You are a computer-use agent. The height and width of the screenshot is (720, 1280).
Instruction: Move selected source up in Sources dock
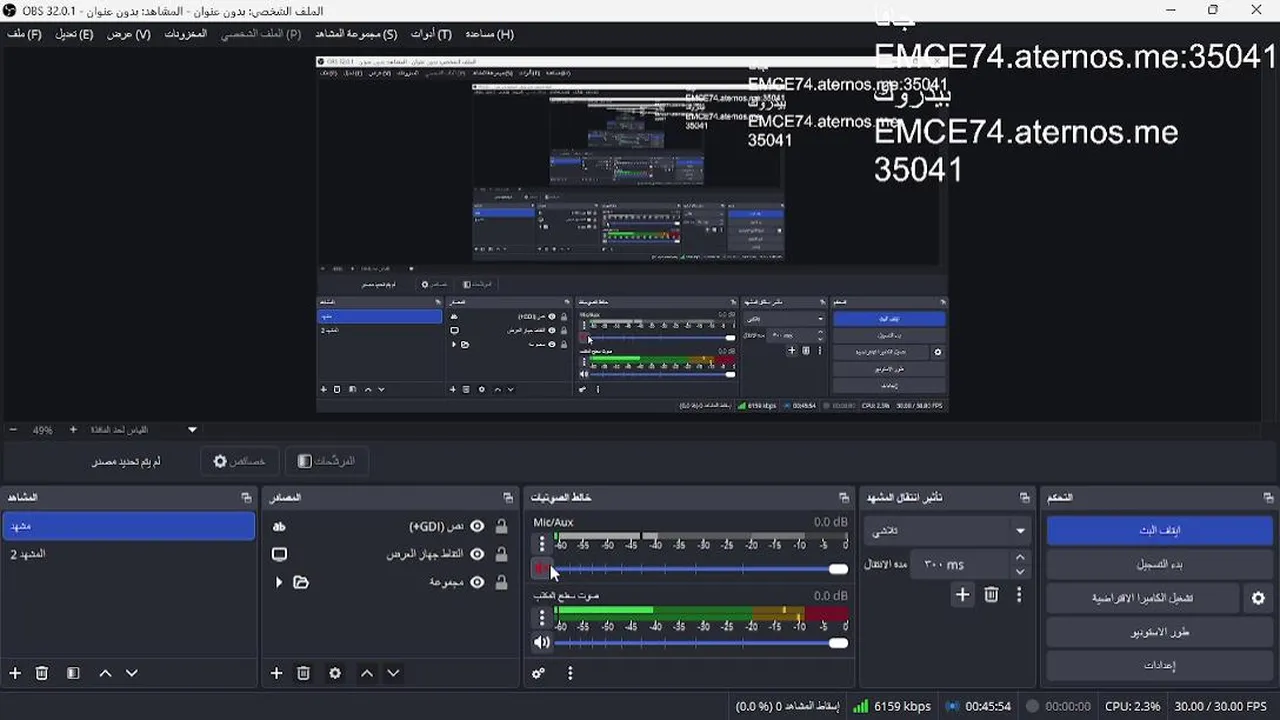[367, 674]
